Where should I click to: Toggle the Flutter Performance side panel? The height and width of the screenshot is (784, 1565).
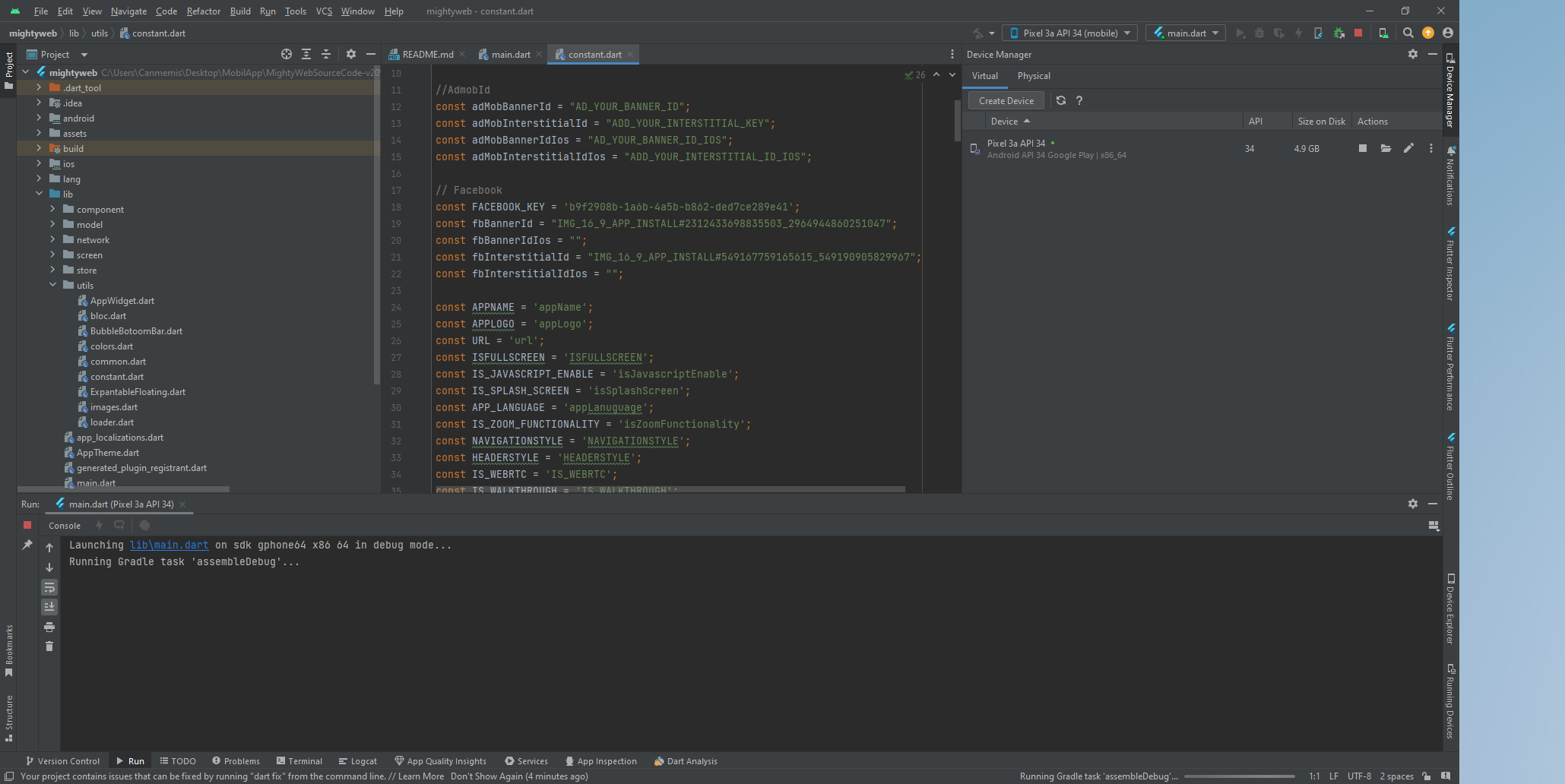click(1450, 368)
